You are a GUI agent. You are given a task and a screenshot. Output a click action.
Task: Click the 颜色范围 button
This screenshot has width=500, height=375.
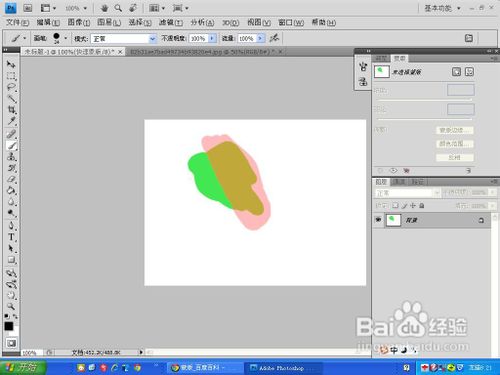pyautogui.click(x=454, y=144)
